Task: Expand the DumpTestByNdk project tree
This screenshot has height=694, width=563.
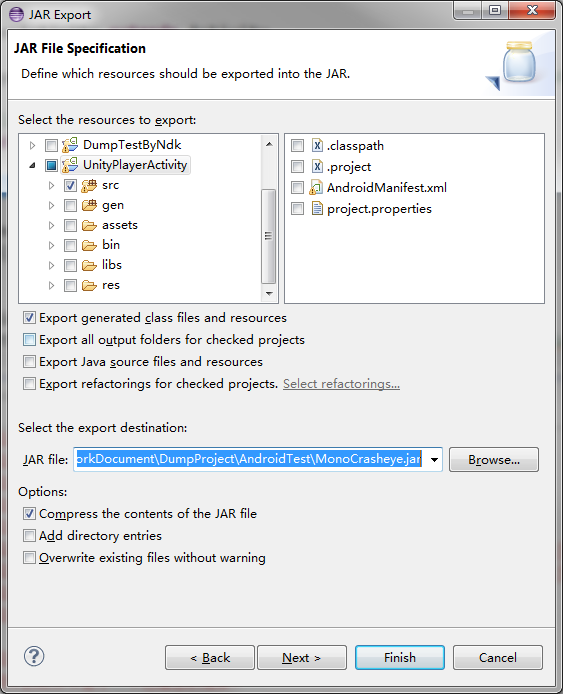Action: click(x=32, y=145)
